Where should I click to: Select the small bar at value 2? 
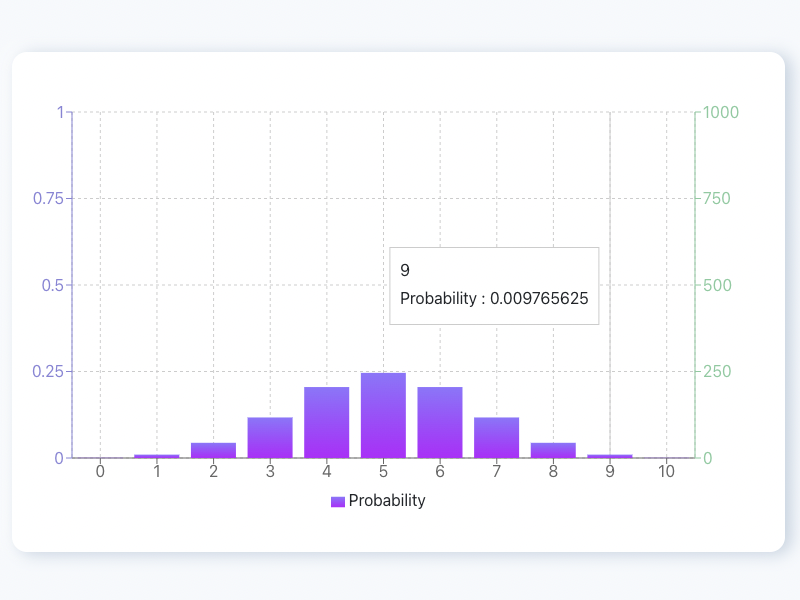point(213,450)
